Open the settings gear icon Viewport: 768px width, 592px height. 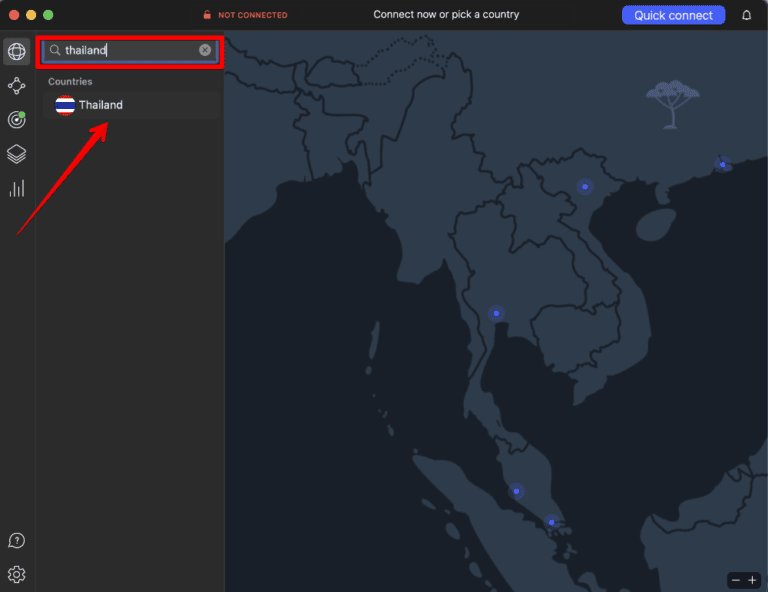click(16, 574)
